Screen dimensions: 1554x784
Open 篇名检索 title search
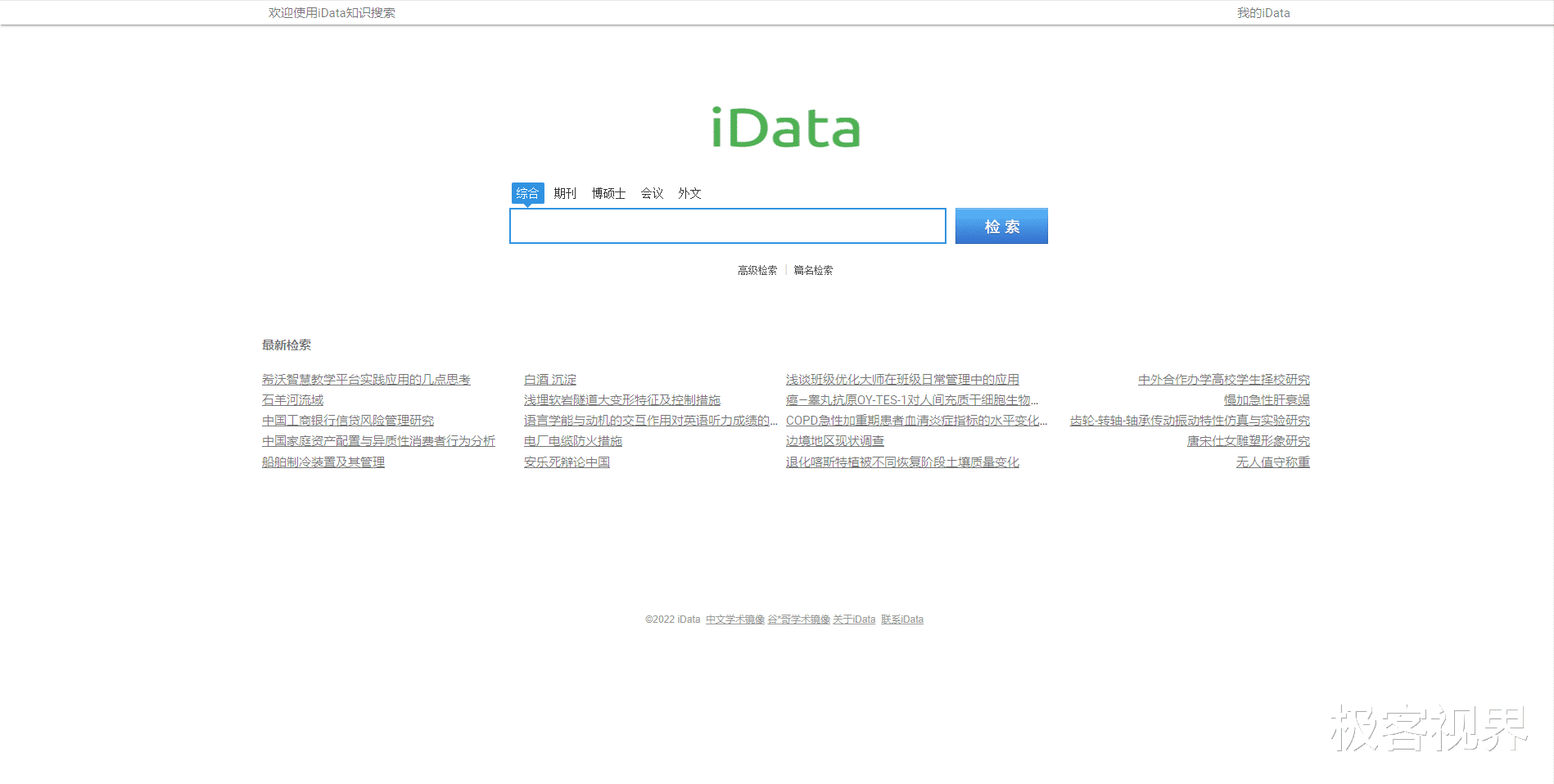tap(811, 269)
